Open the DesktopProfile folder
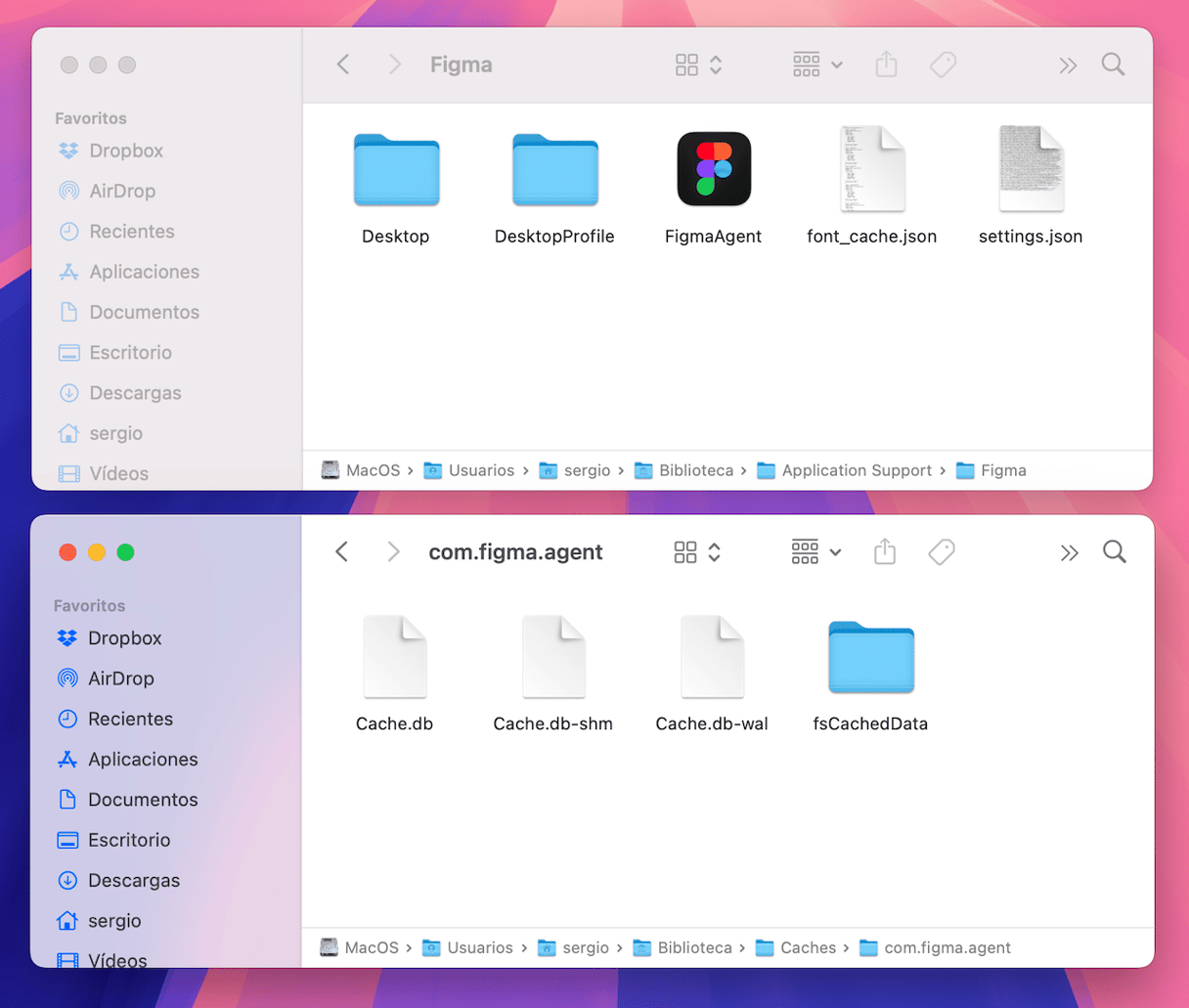 [x=554, y=171]
